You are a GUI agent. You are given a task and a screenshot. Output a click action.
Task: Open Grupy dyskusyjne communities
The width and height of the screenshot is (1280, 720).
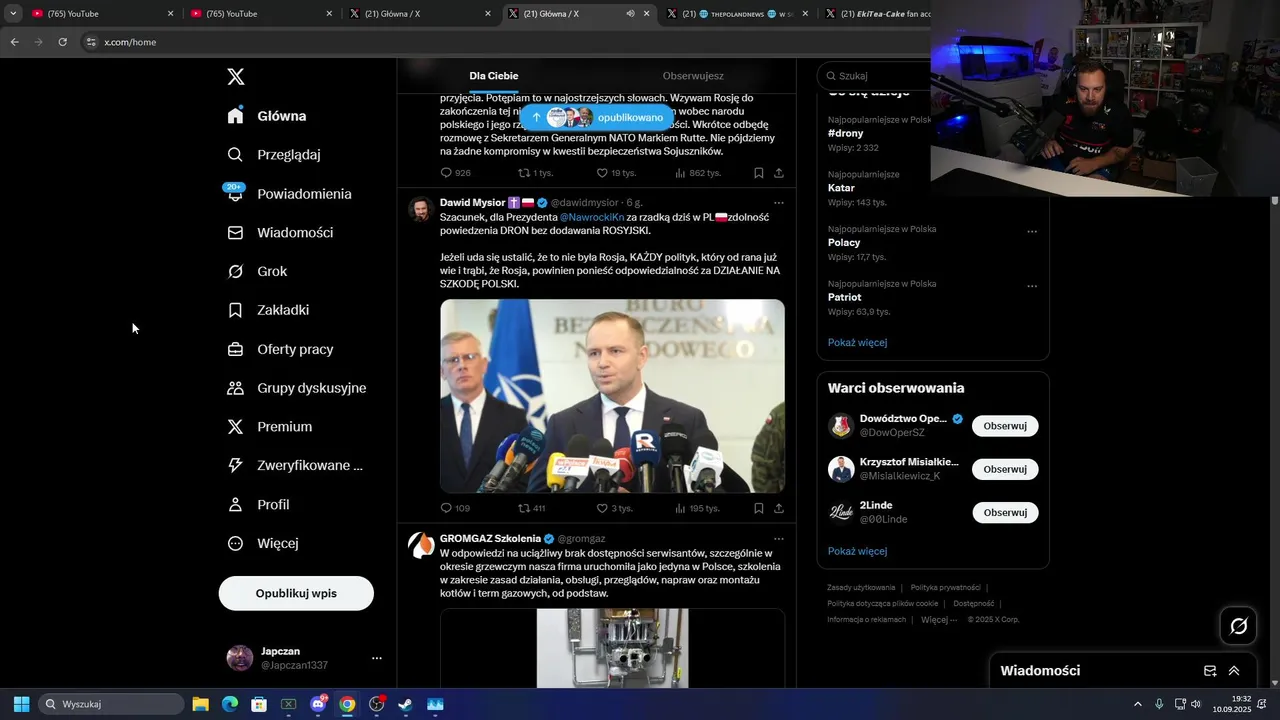pos(296,388)
